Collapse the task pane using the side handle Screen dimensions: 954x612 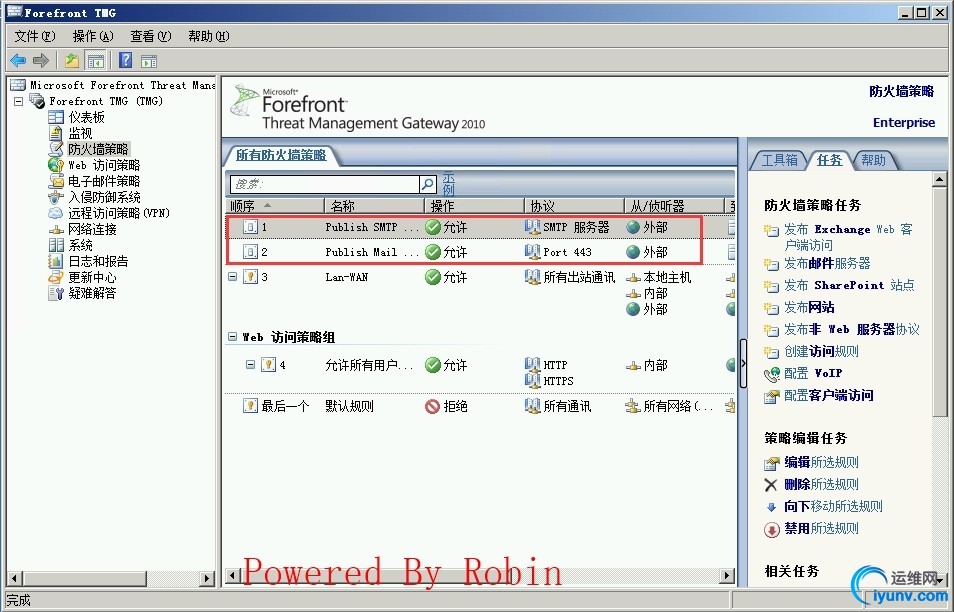coord(743,364)
